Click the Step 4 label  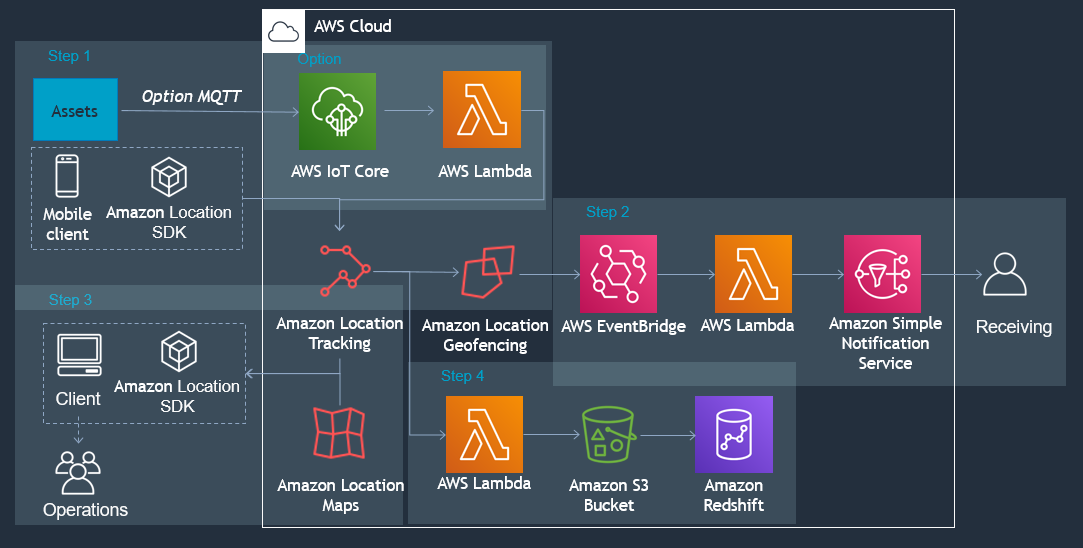(x=462, y=376)
